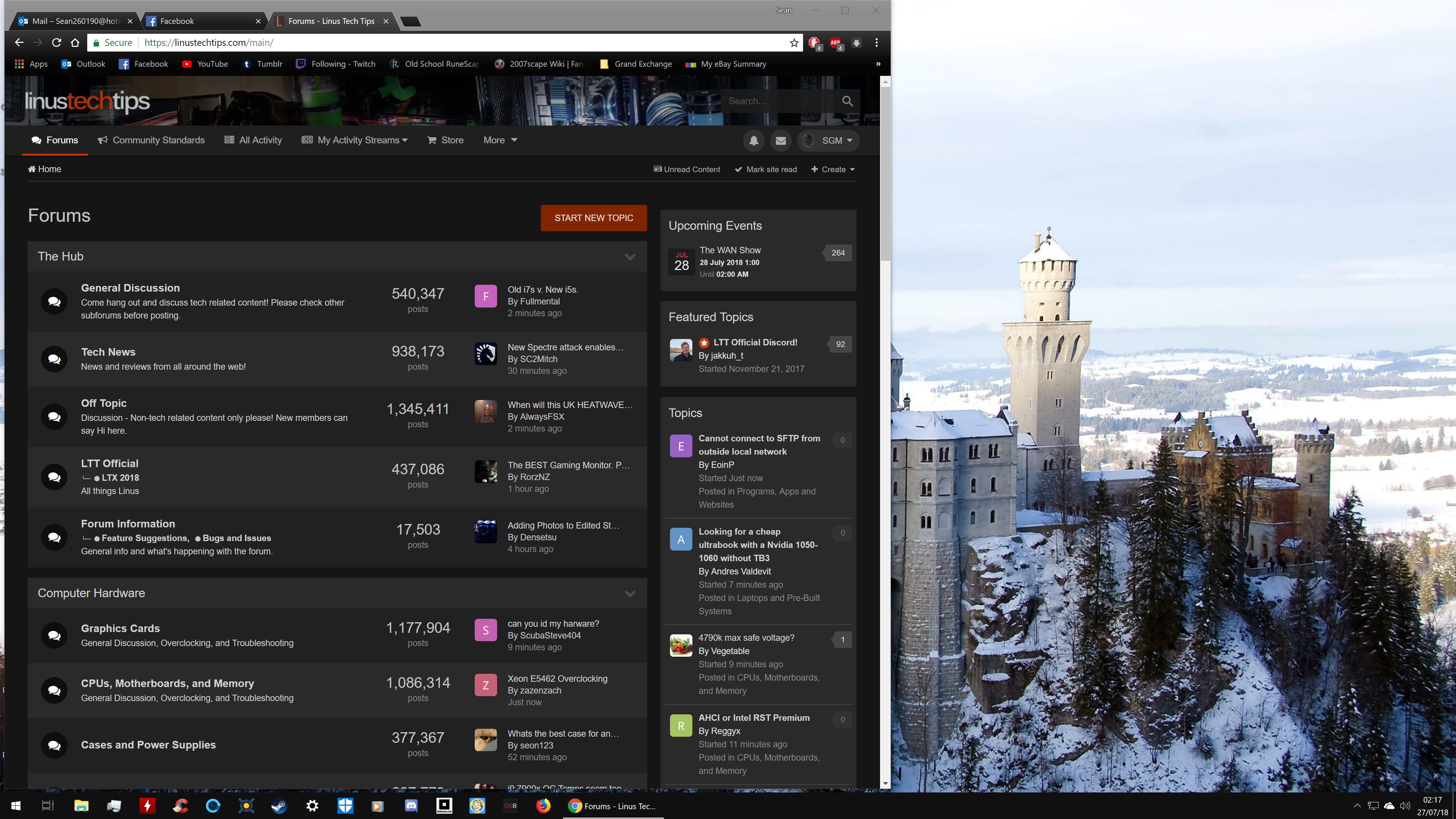The height and width of the screenshot is (819, 1456).
Task: Click the Off Topic forum bubble icon
Action: 54,417
